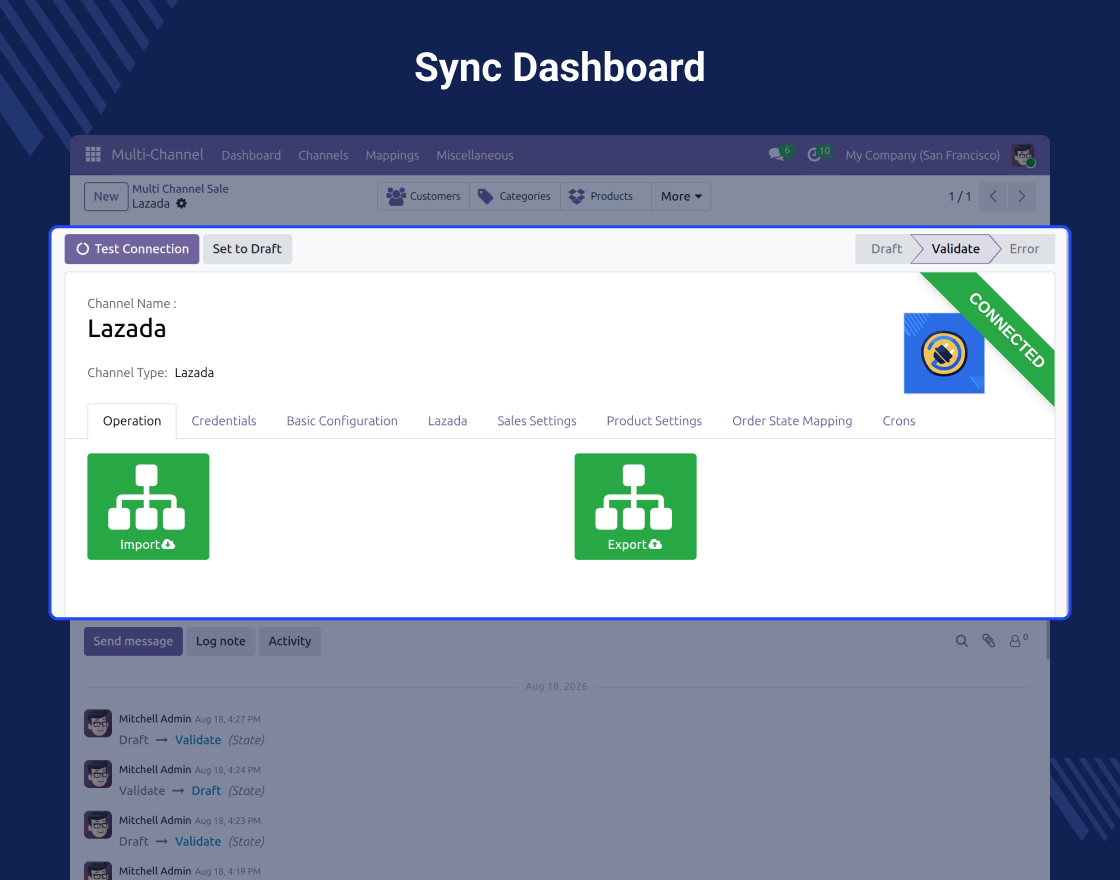1120x880 pixels.
Task: Select the Draft status stage
Action: point(886,249)
